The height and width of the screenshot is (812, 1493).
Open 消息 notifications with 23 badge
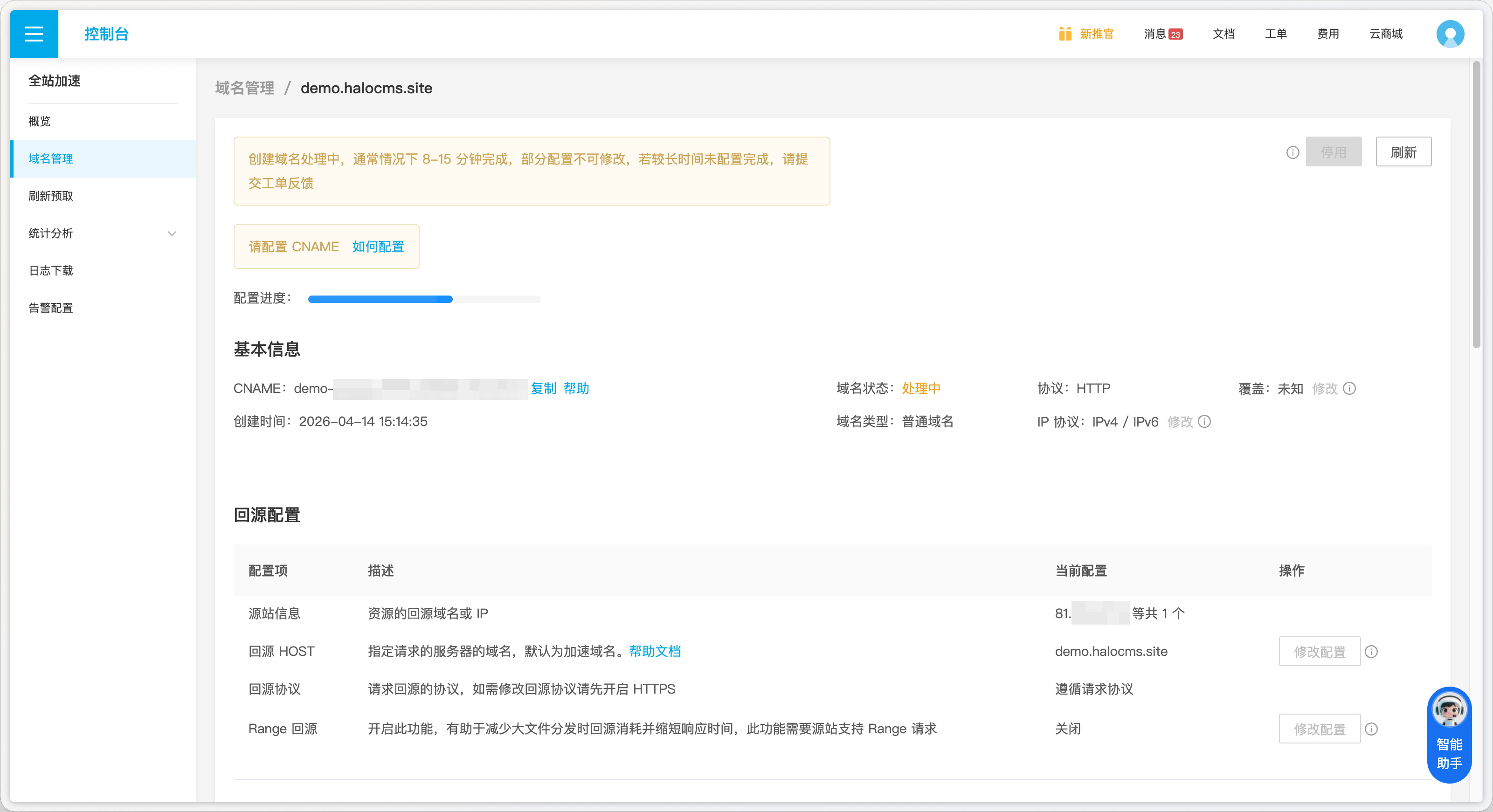tap(1162, 34)
